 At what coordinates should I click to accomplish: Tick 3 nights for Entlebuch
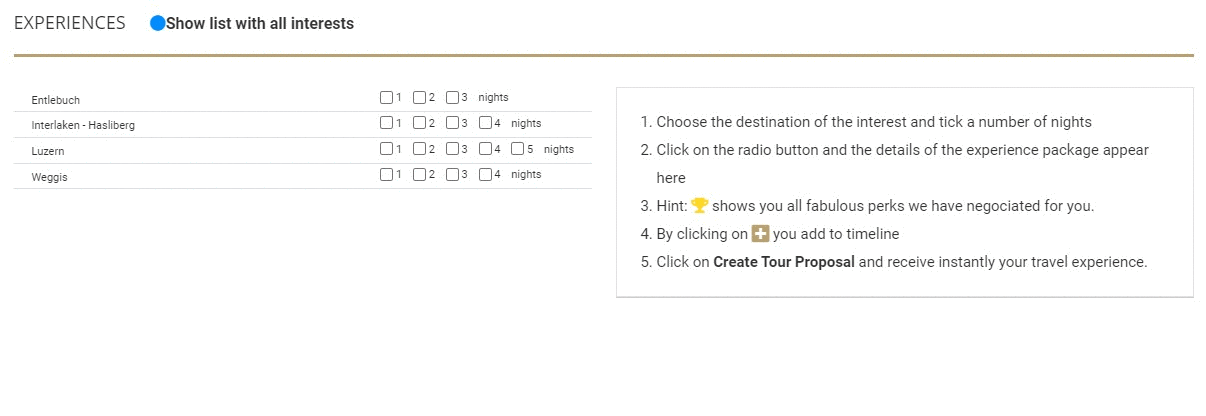pos(452,98)
